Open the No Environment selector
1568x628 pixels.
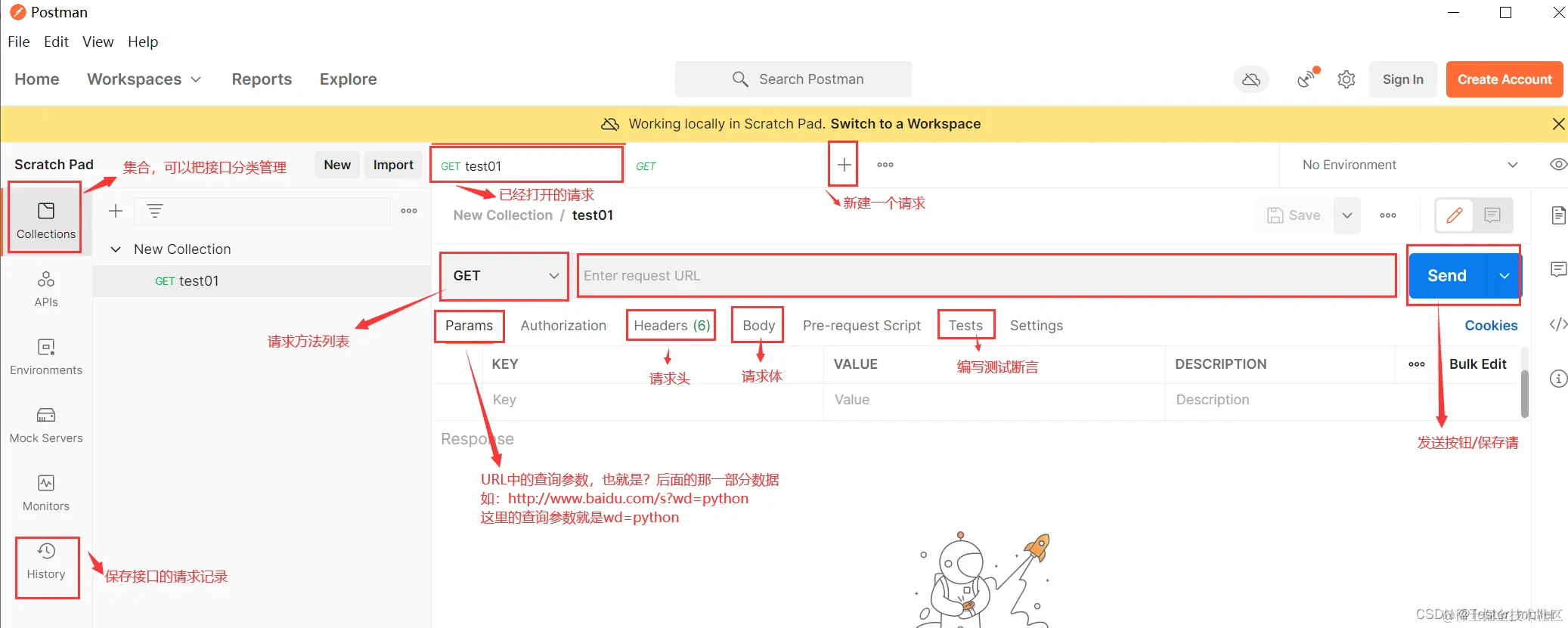click(x=1410, y=165)
